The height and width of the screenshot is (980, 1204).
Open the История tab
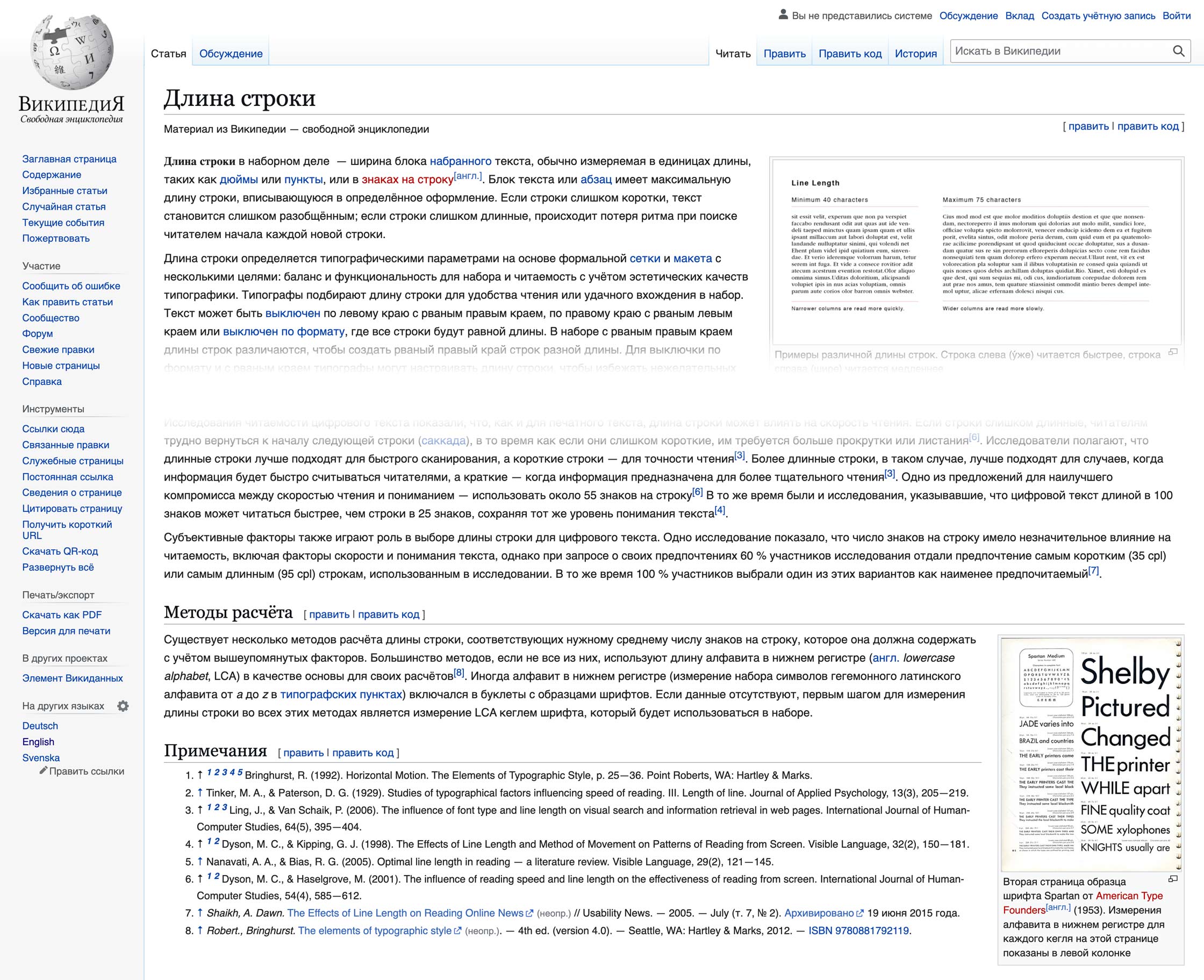[915, 54]
